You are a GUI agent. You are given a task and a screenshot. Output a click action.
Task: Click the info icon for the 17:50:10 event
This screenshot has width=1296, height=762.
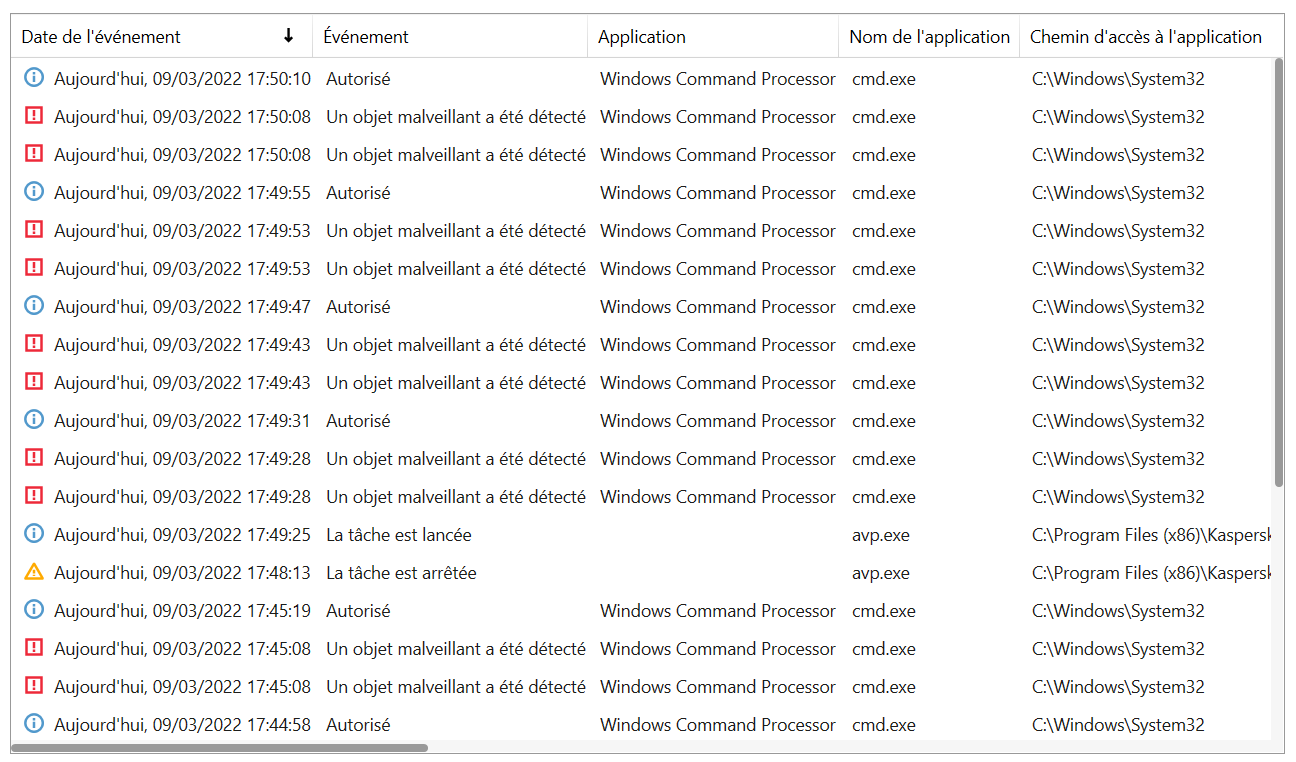(34, 78)
